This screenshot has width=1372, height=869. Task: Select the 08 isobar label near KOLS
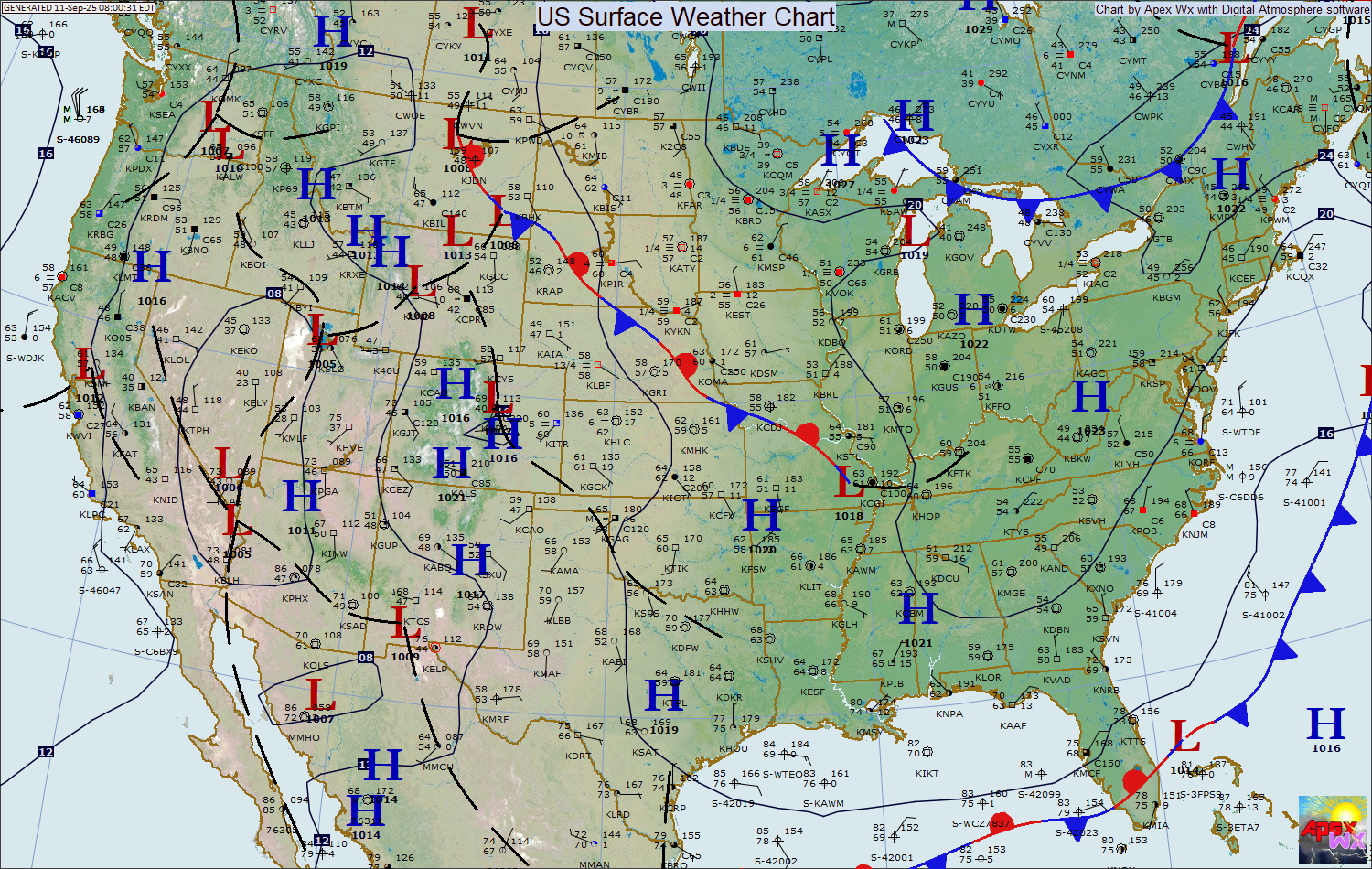366,657
